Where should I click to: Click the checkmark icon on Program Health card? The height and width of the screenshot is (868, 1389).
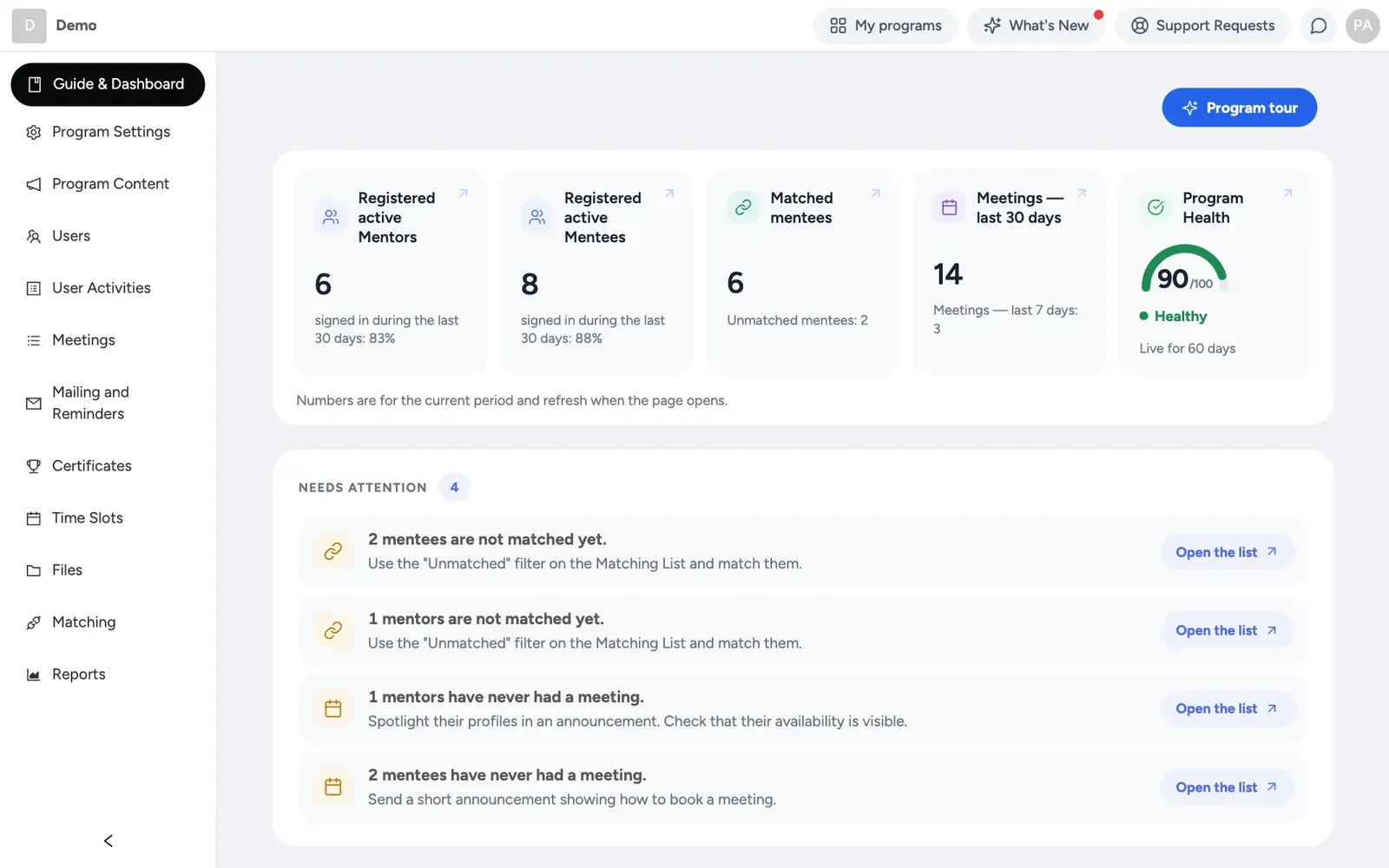point(1155,207)
